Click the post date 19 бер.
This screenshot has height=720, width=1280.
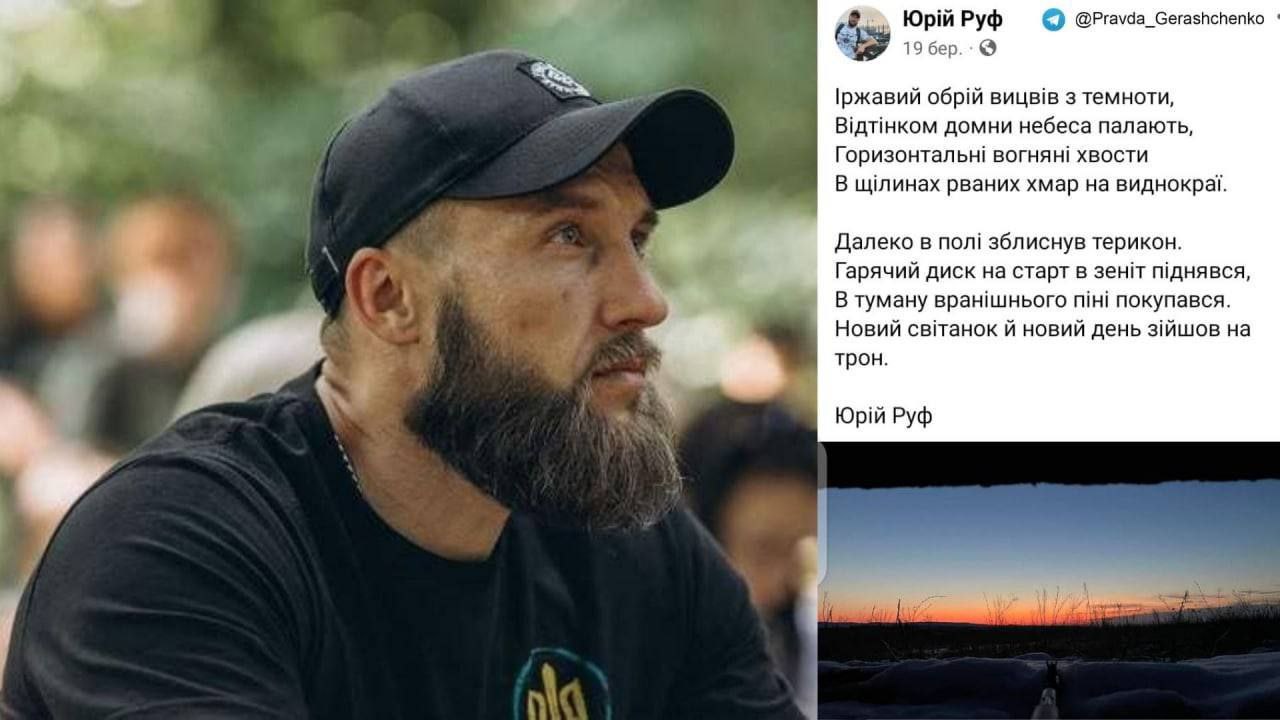click(933, 47)
